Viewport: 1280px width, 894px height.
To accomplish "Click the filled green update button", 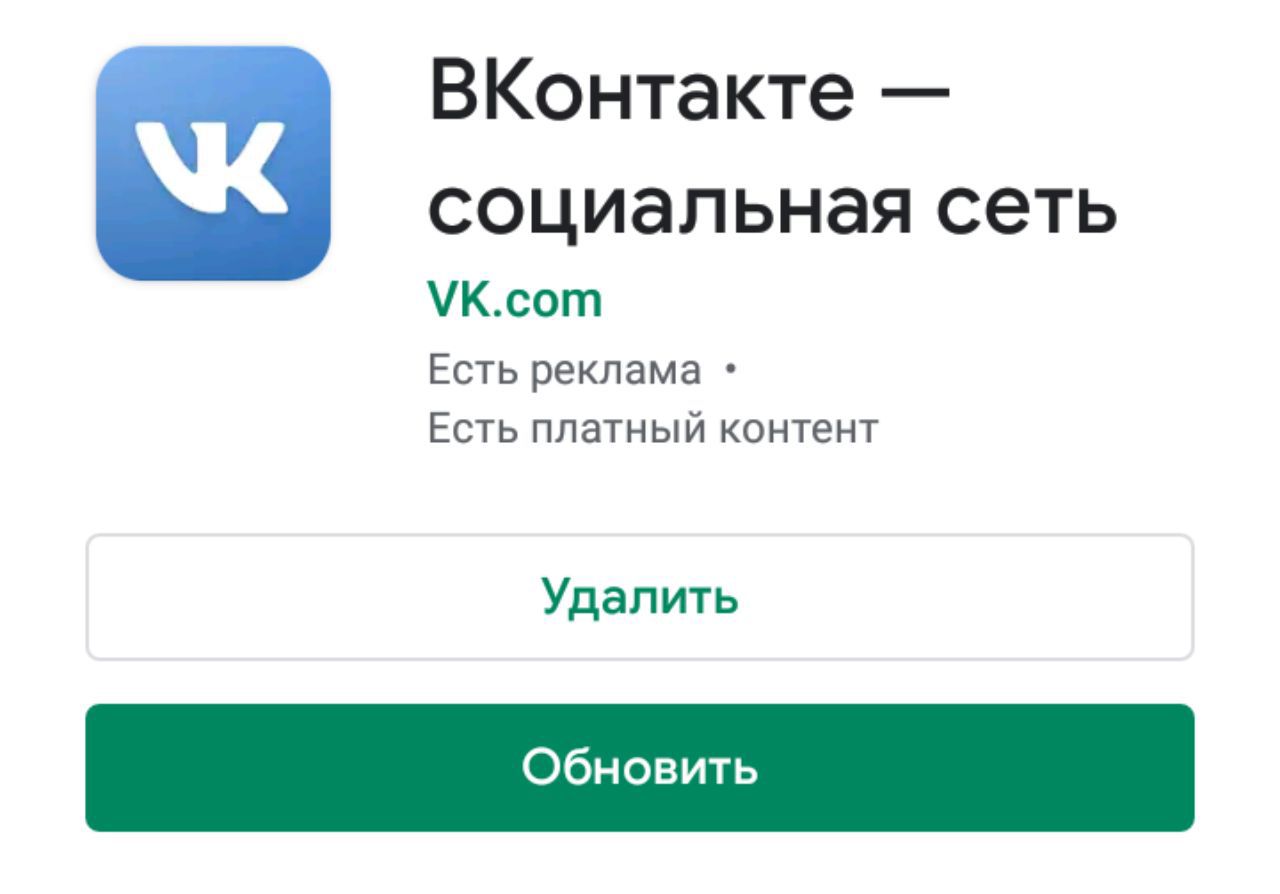I will point(640,768).
